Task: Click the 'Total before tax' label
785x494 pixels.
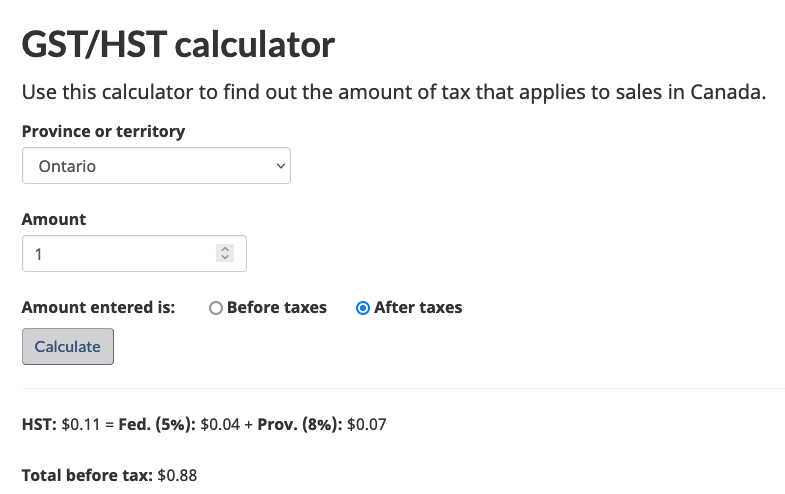Action: pos(87,475)
